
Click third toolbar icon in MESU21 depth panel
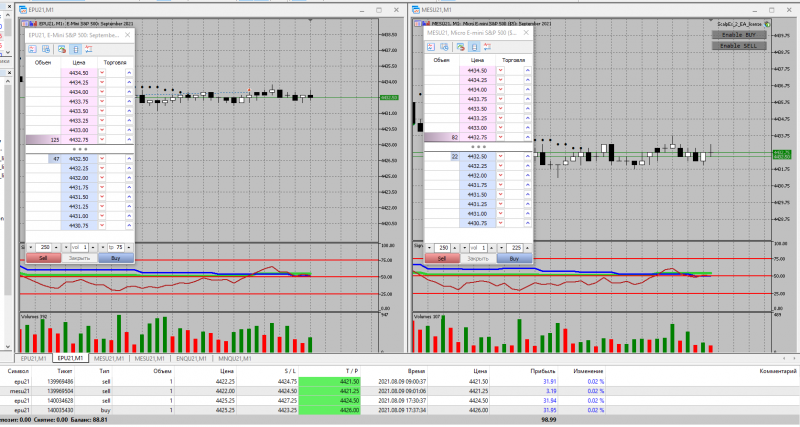461,47
